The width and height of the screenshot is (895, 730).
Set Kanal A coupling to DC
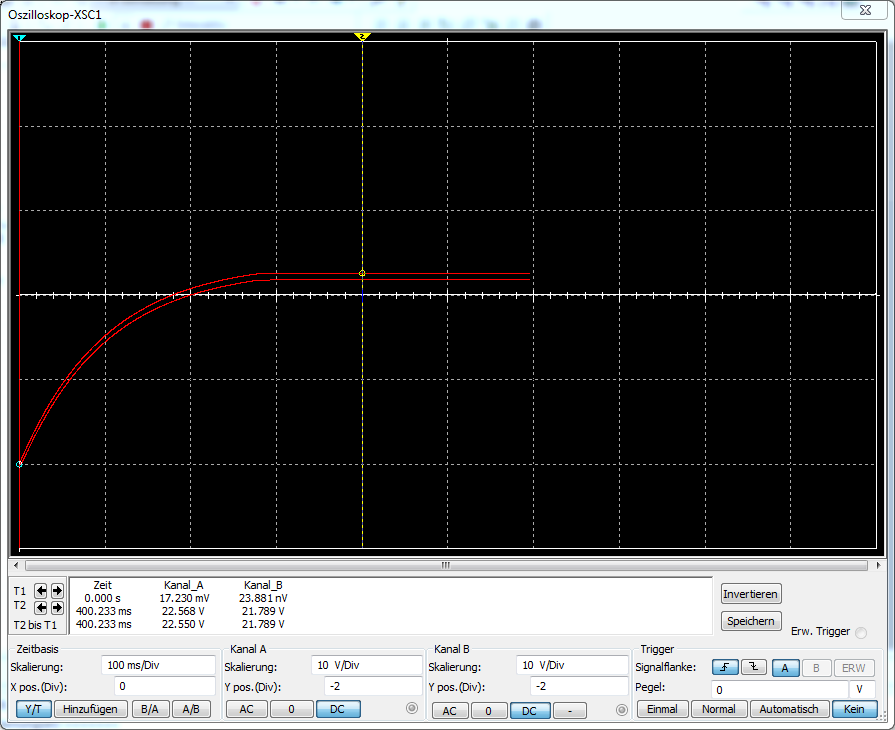(338, 709)
